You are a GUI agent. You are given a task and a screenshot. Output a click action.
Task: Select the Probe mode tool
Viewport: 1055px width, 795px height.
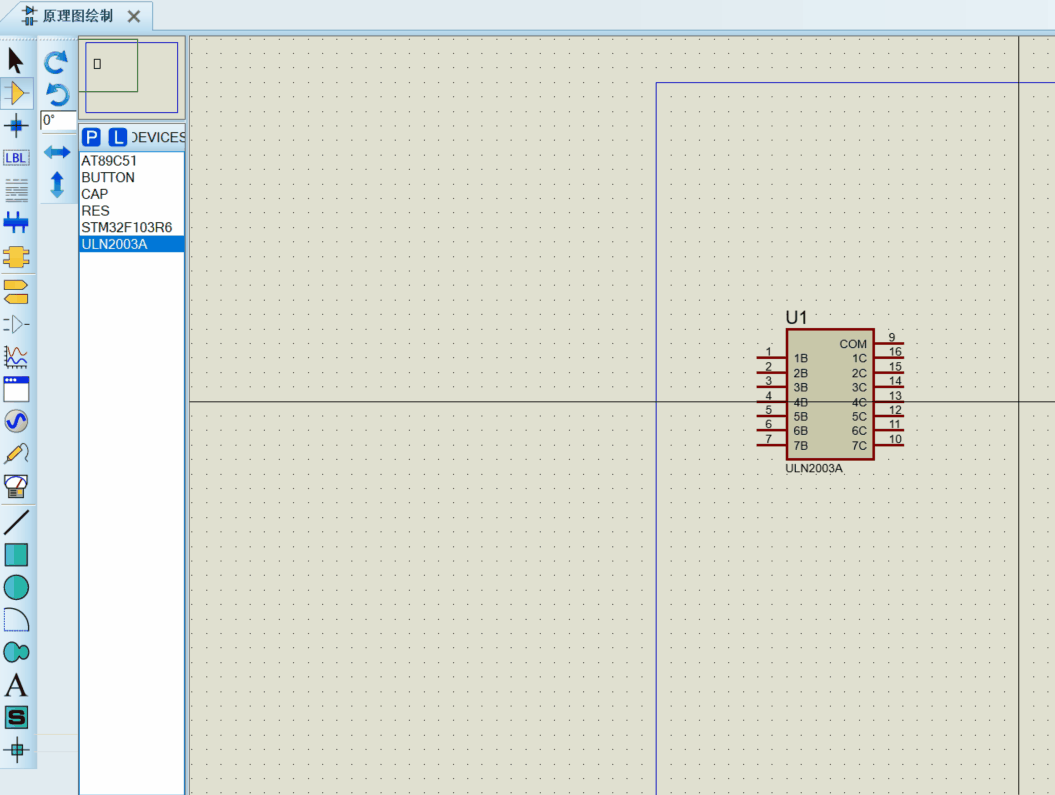click(x=16, y=454)
